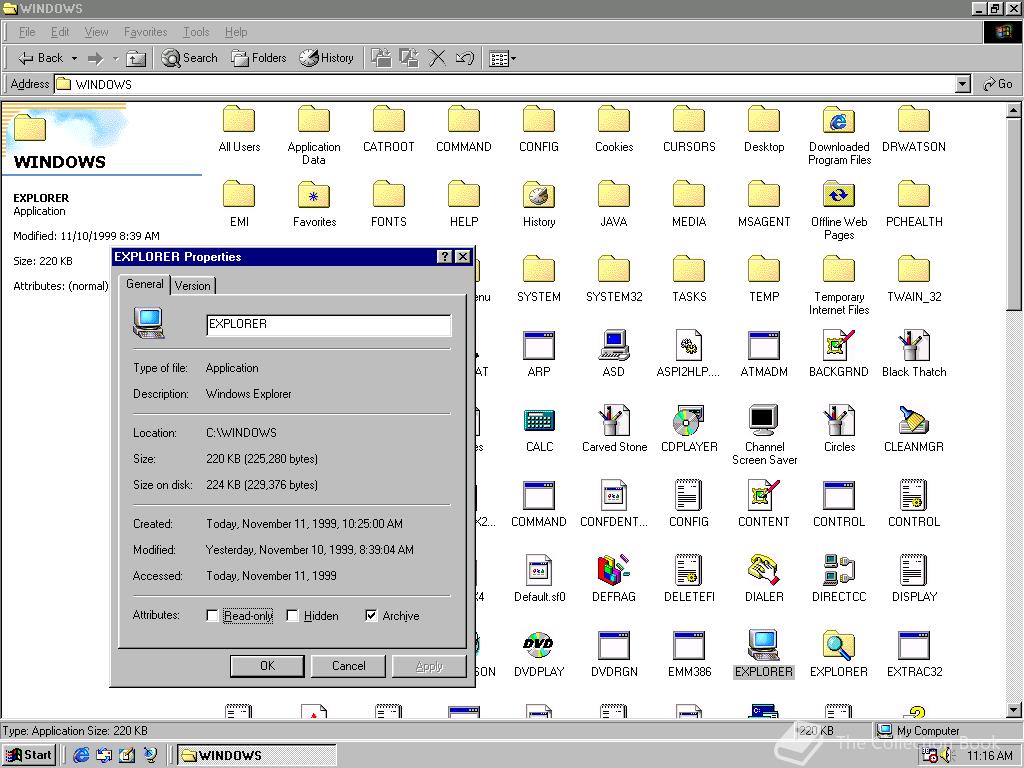Image resolution: width=1024 pixels, height=768 pixels.
Task: Check the Hidden attribute checkbox
Action: pos(291,615)
